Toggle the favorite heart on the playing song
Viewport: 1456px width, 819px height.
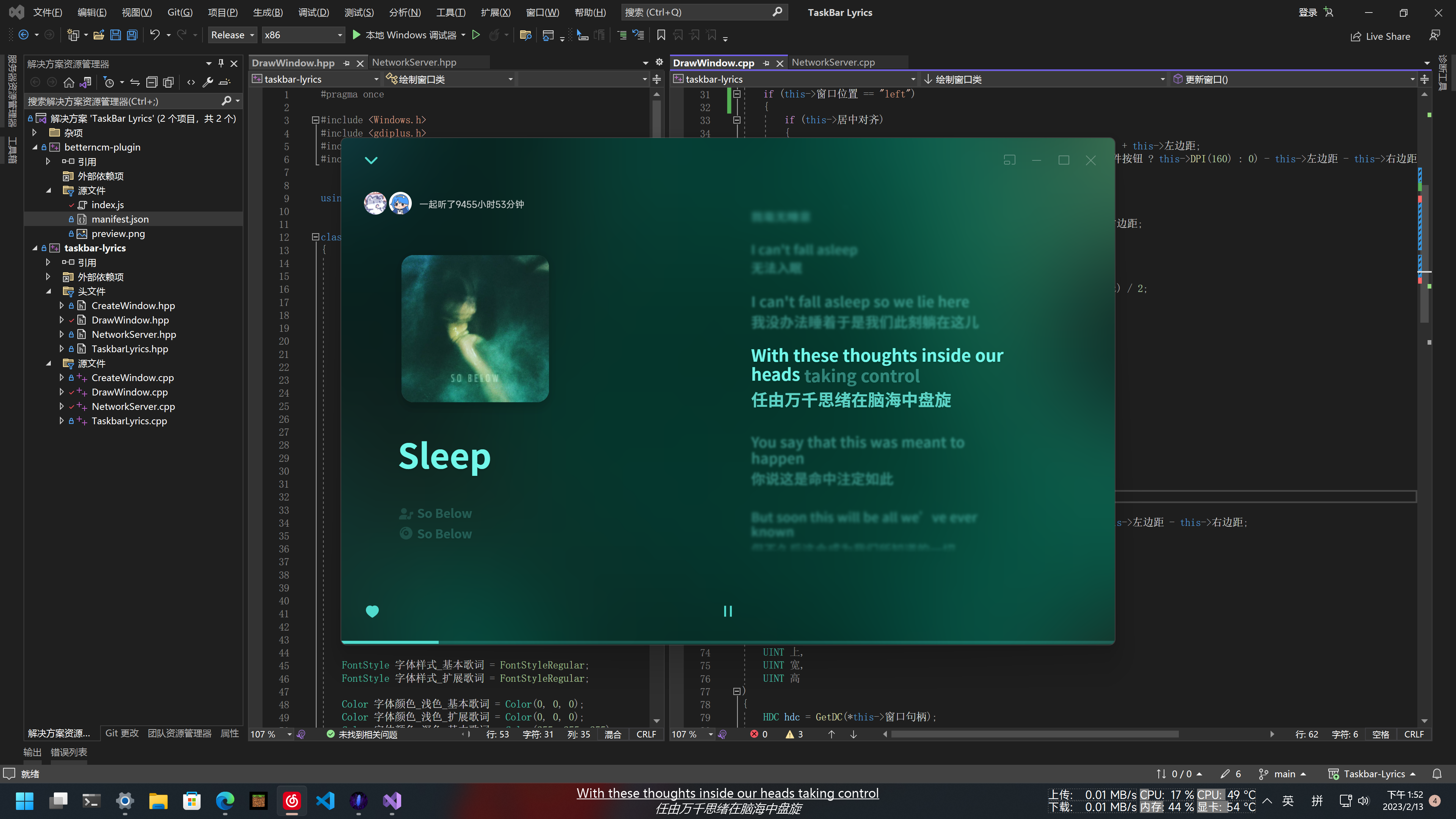[372, 611]
